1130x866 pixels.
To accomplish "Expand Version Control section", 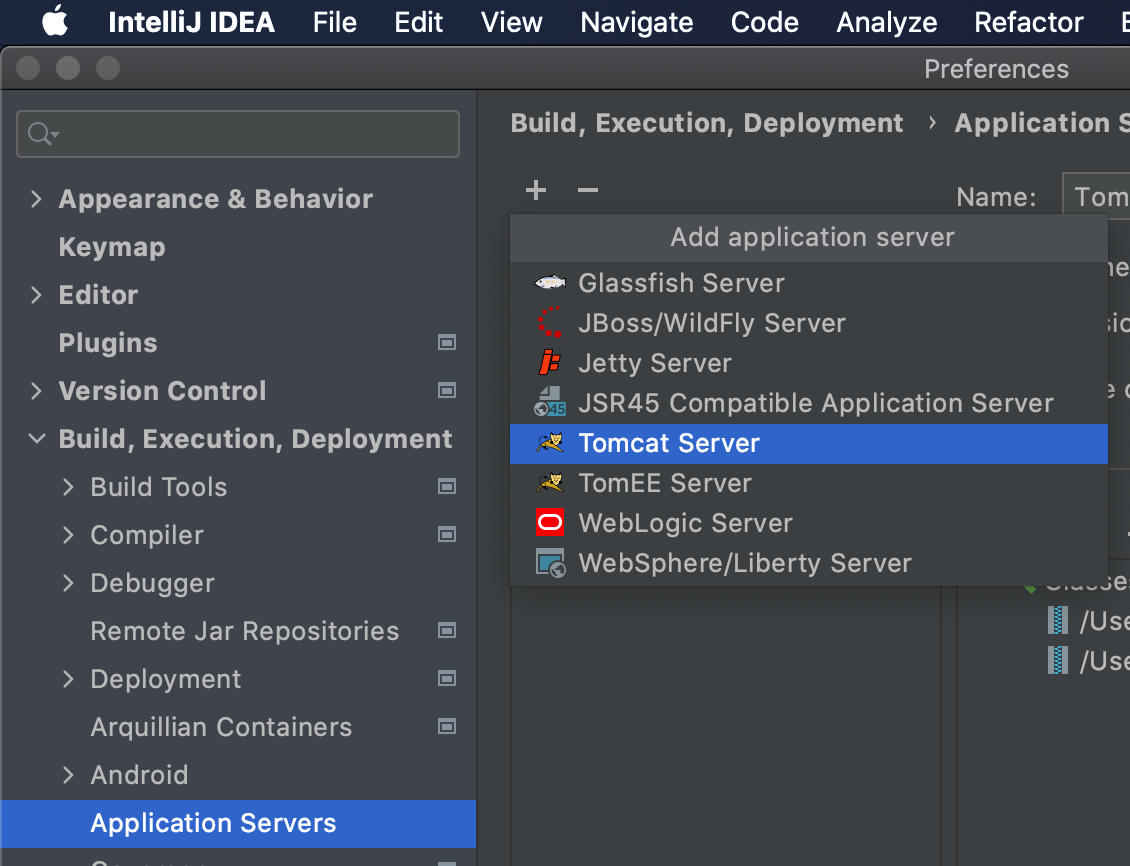I will [x=36, y=390].
